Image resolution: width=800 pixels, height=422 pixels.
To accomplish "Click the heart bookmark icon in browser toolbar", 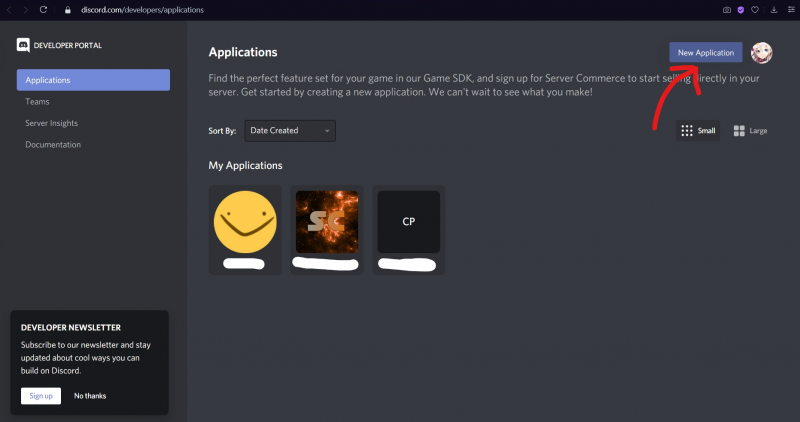I will click(x=755, y=10).
